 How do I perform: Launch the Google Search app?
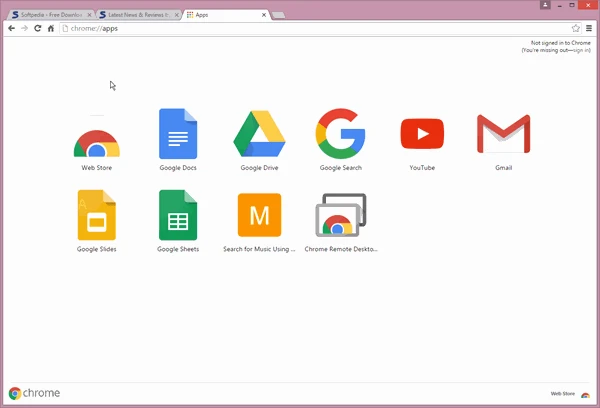340,135
